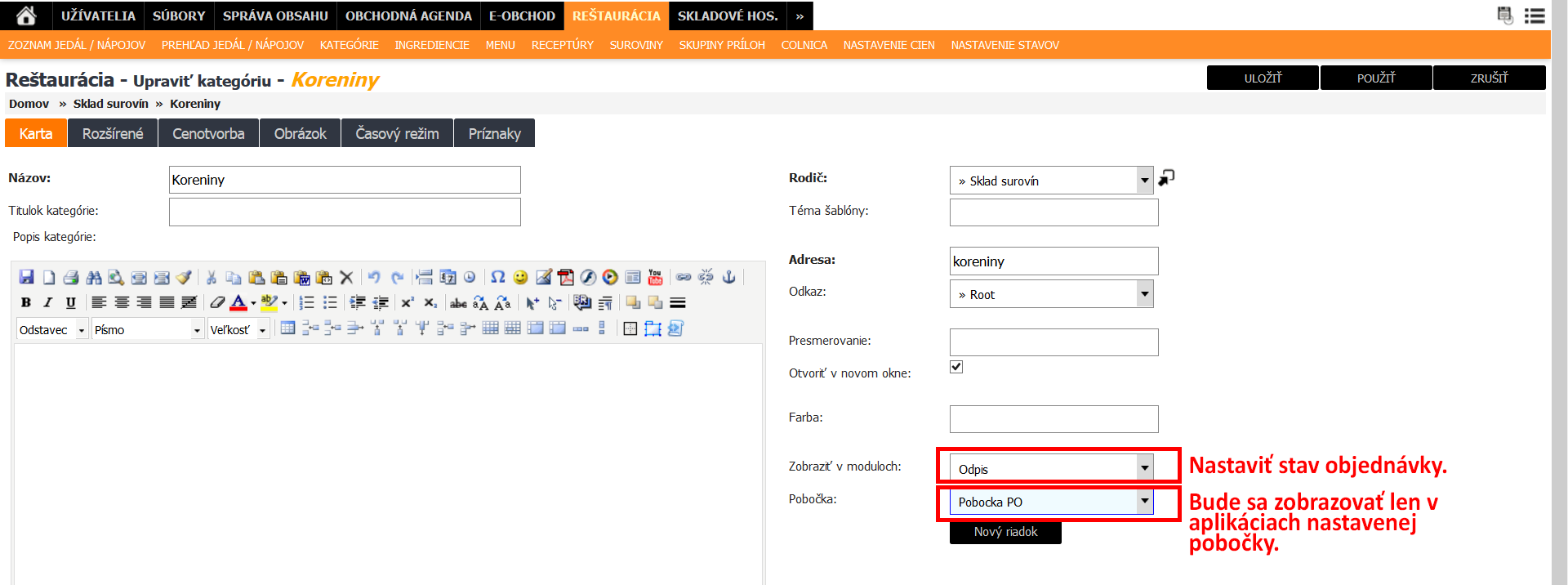1568x585 pixels.
Task: Click the Undo arrow in editor toolbar
Action: 374,277
